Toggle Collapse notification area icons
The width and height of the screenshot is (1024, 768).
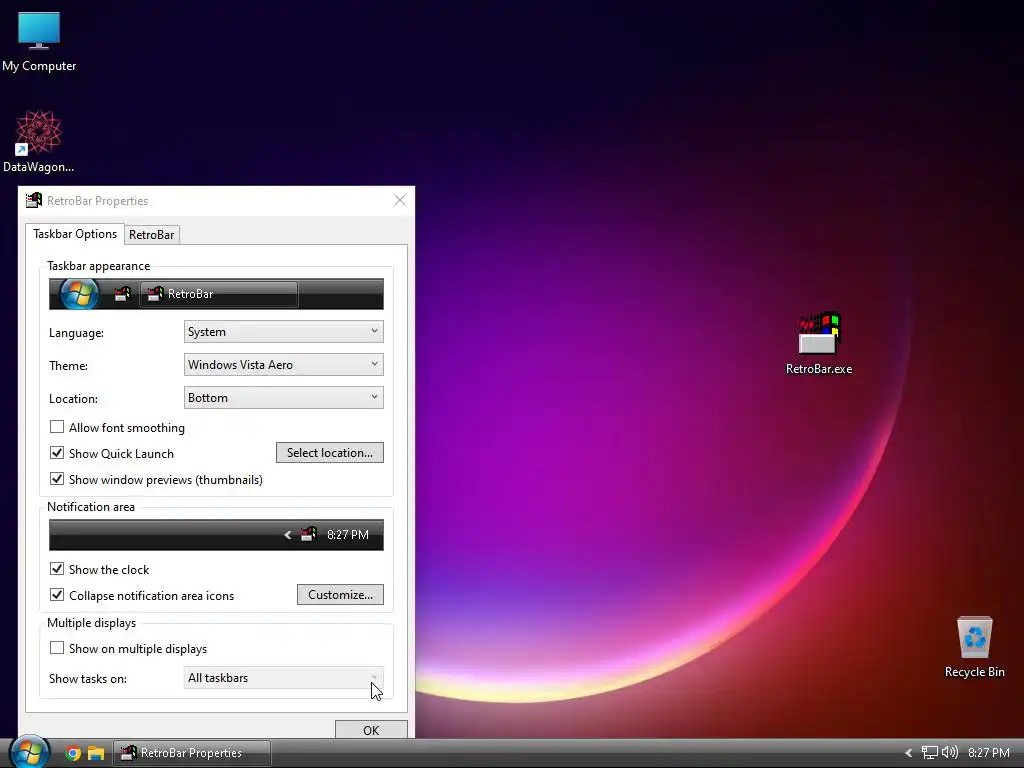pos(57,595)
